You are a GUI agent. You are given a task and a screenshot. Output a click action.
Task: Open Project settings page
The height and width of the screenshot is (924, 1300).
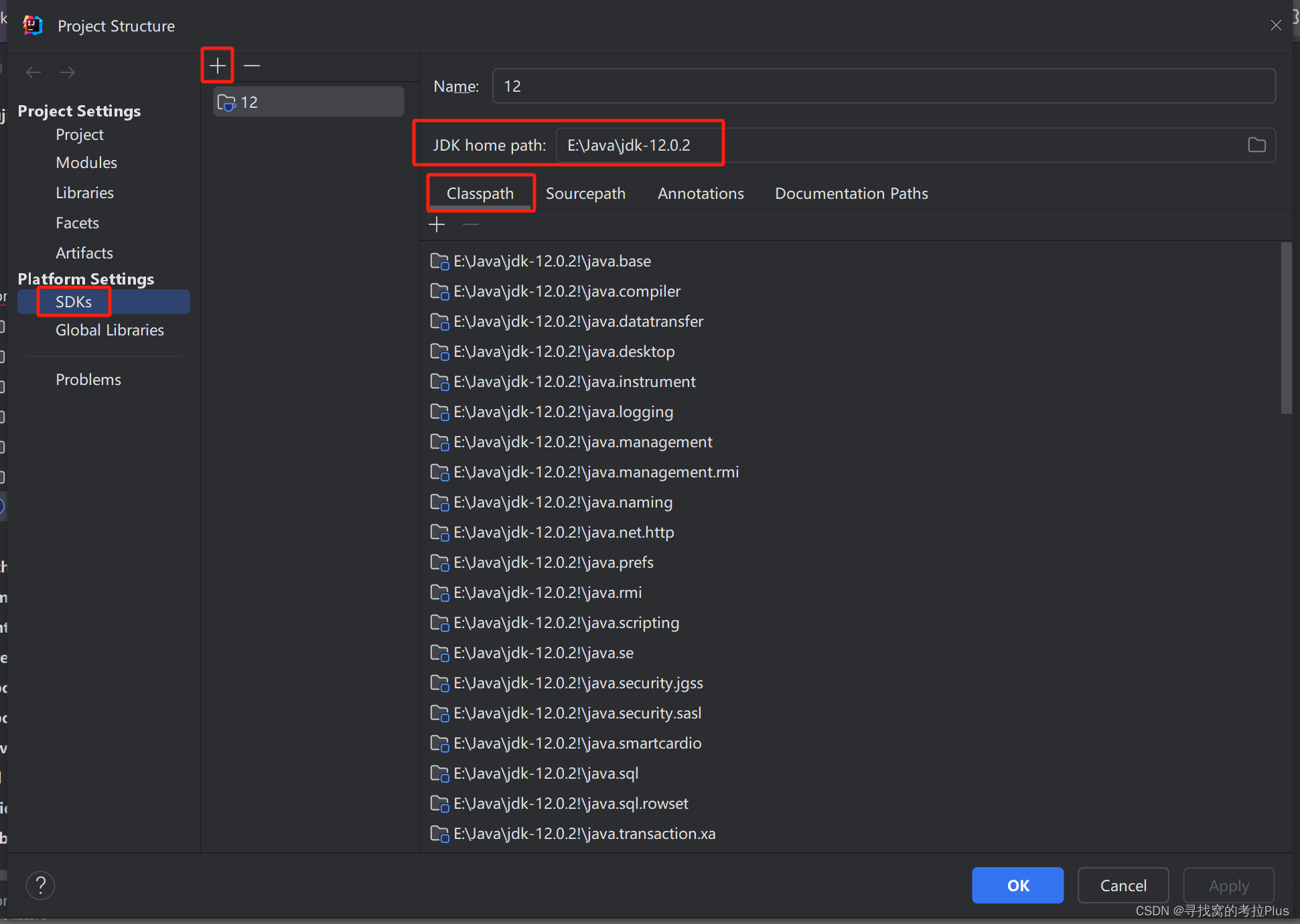click(x=80, y=135)
